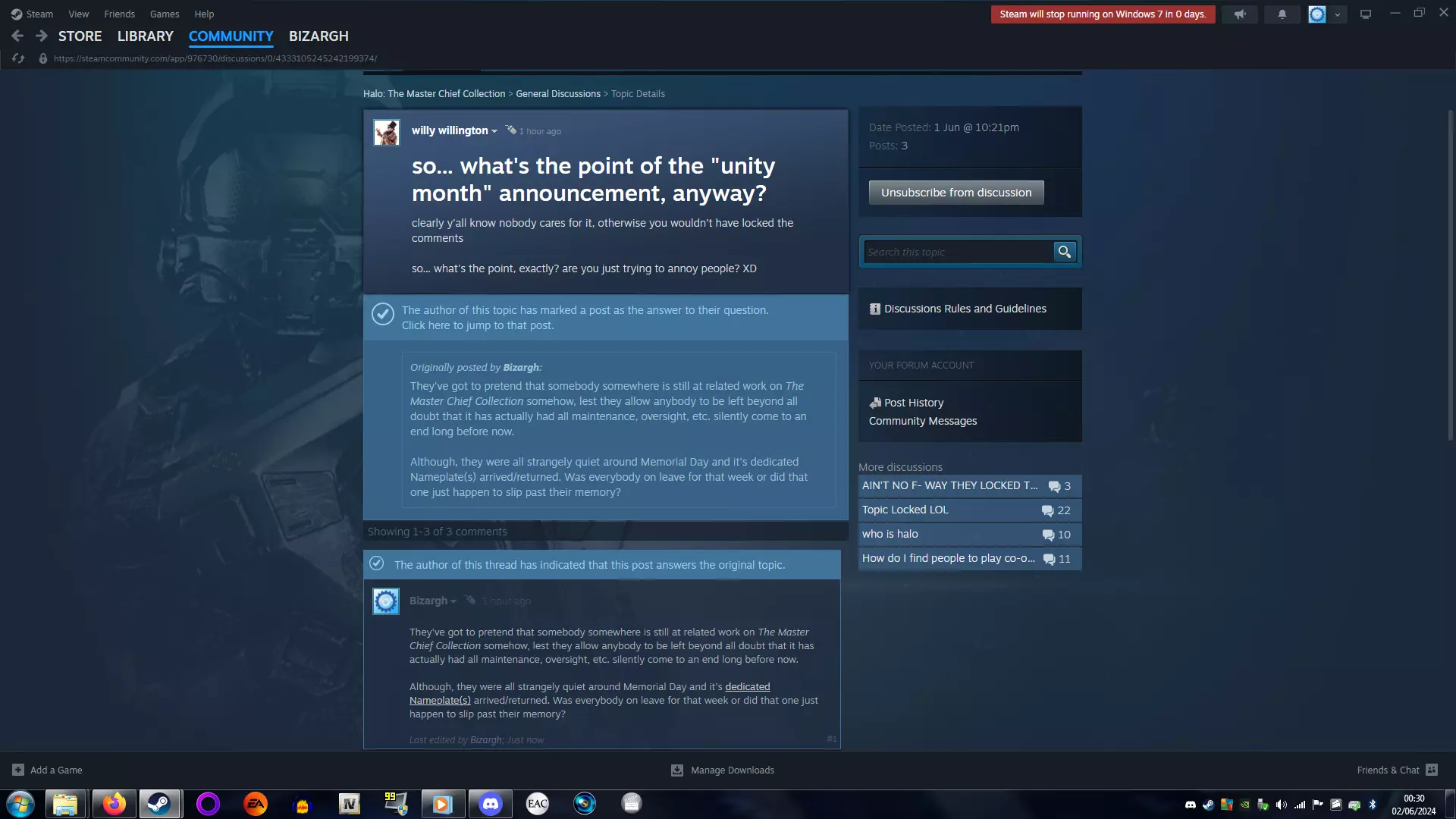Screen dimensions: 1456x819
Task: Open the Friends menu
Action: click(x=119, y=14)
